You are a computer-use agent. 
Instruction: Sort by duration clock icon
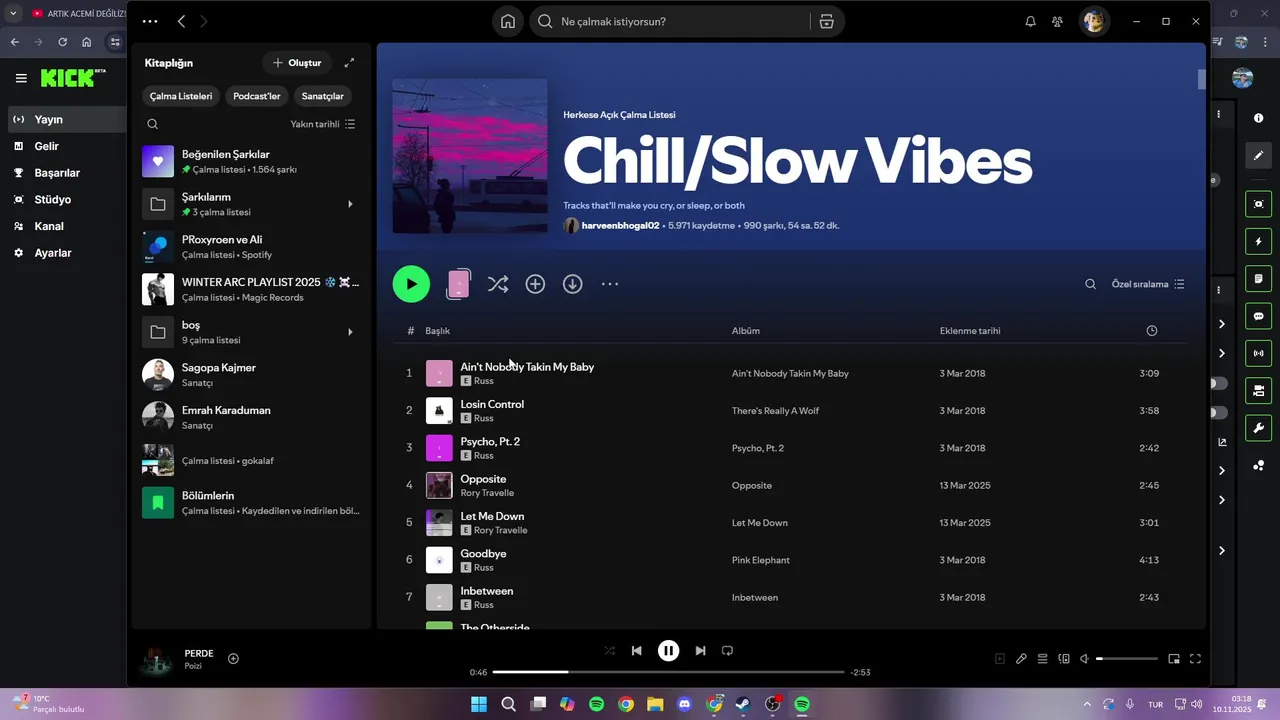click(1152, 331)
